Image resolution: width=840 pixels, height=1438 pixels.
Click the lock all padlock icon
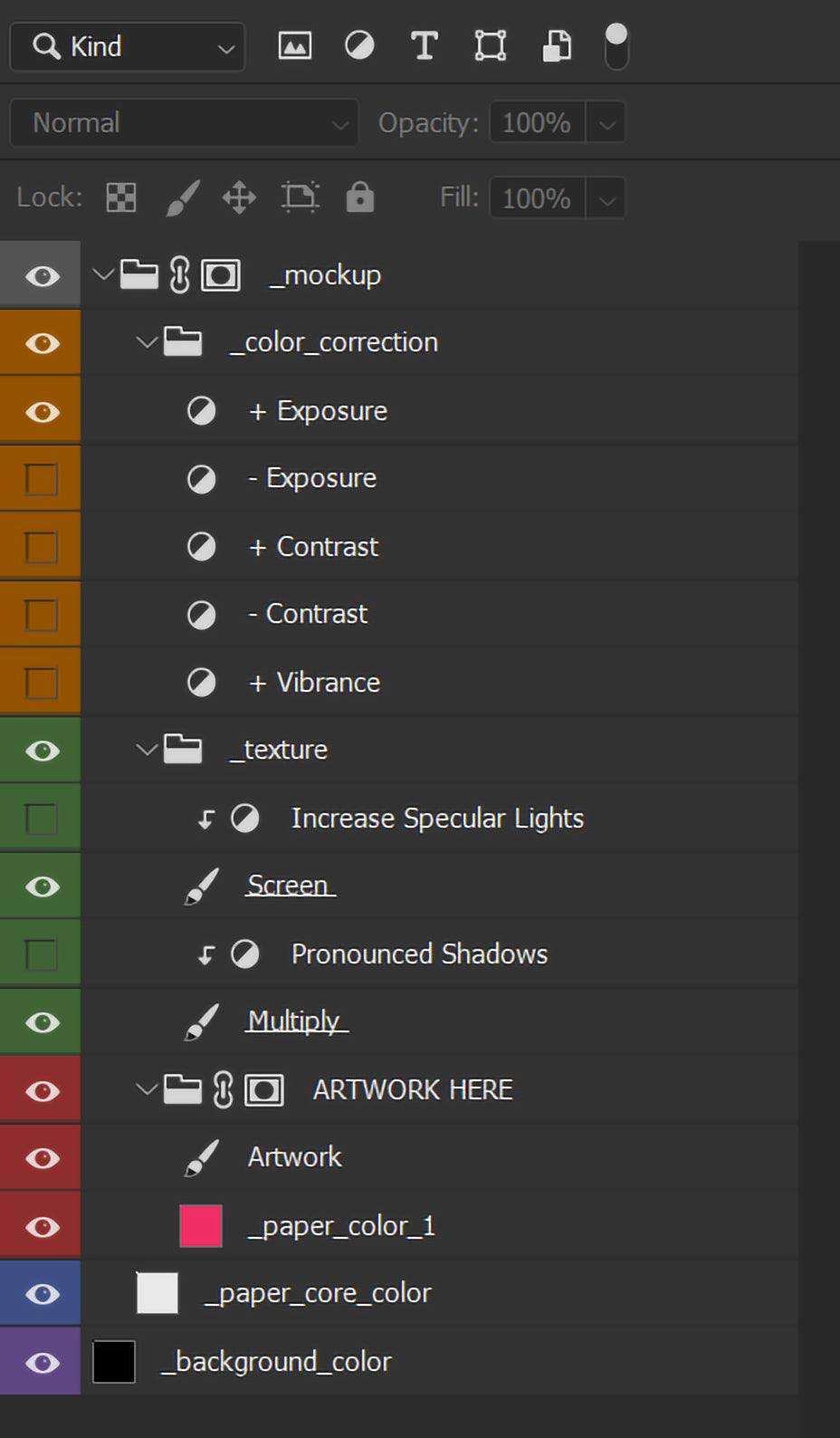[x=359, y=197]
